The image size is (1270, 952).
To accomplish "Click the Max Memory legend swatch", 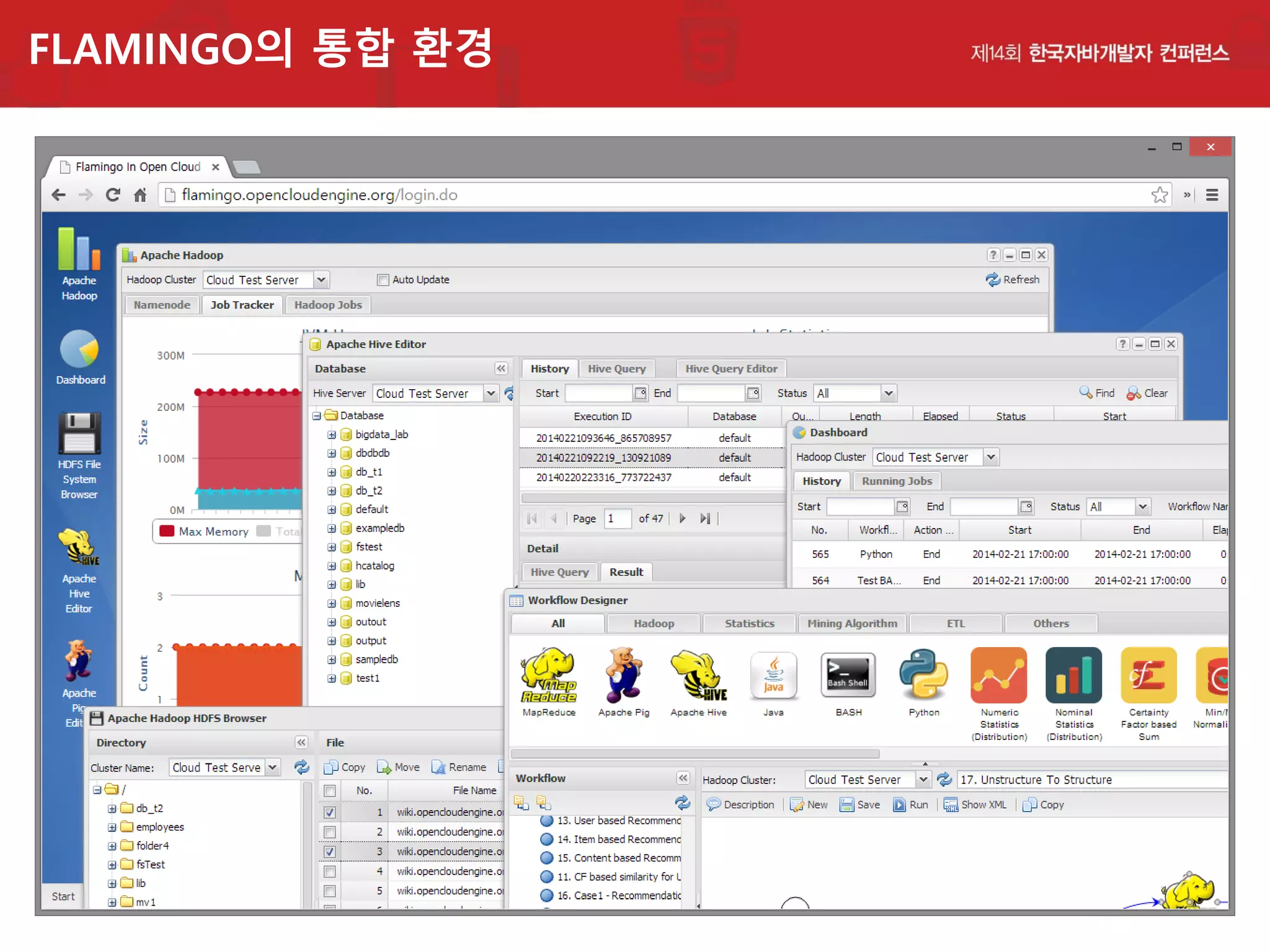I will (167, 531).
